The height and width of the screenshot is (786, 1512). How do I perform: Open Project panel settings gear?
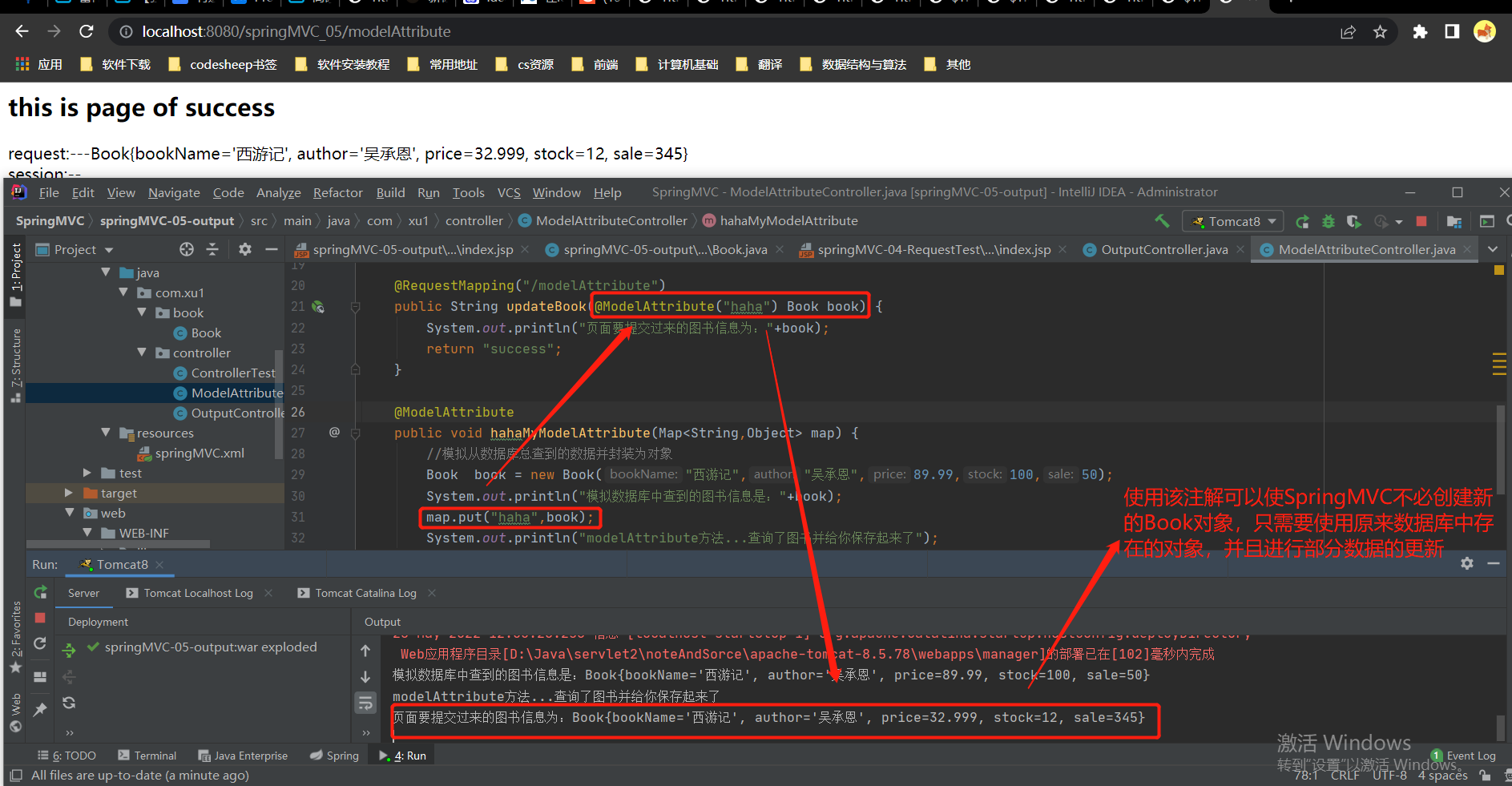coord(245,249)
